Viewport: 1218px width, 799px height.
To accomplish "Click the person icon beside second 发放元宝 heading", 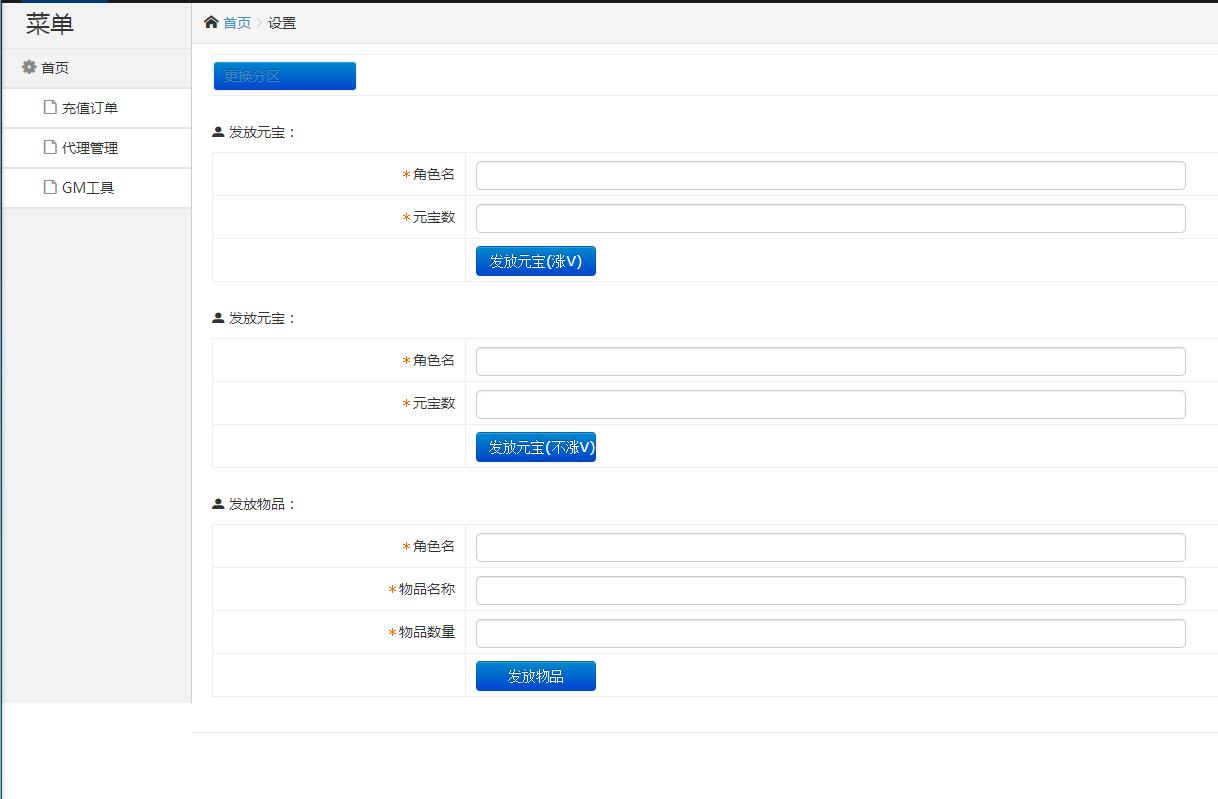I will tap(215, 318).
